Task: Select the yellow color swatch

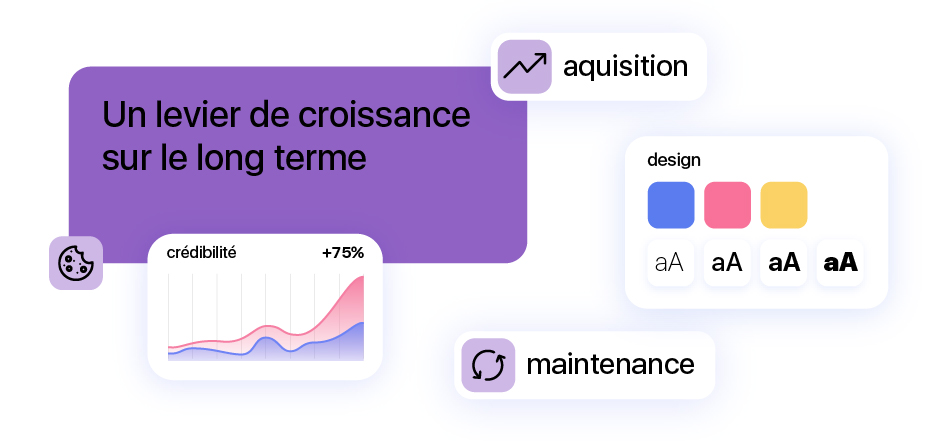Action: coord(784,205)
